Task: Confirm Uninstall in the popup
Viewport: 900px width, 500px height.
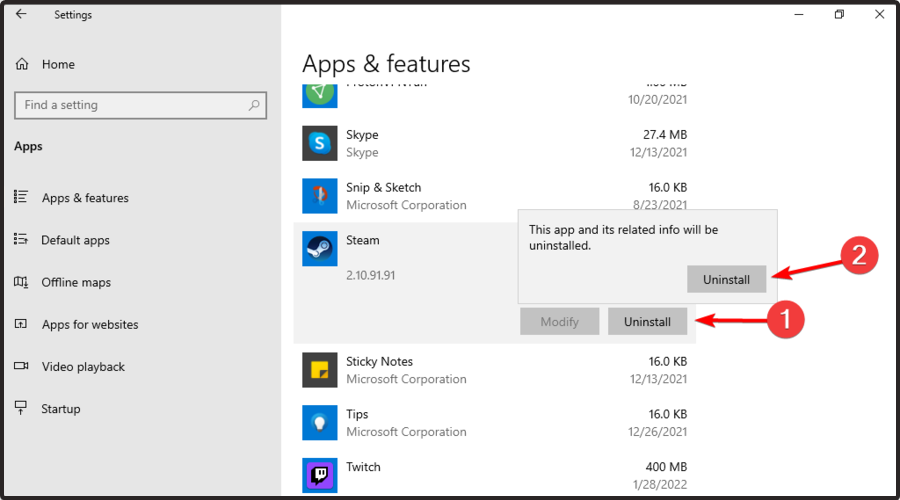Action: tap(726, 279)
